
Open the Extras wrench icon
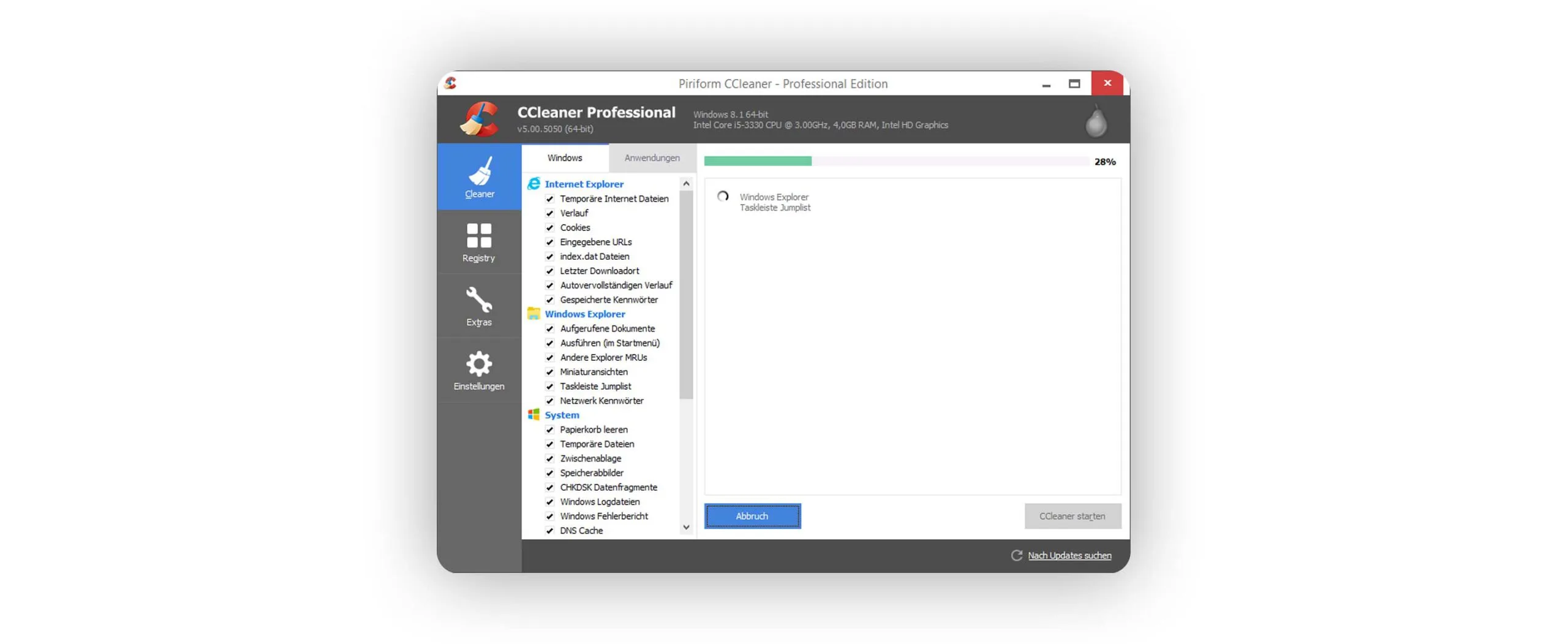[478, 300]
